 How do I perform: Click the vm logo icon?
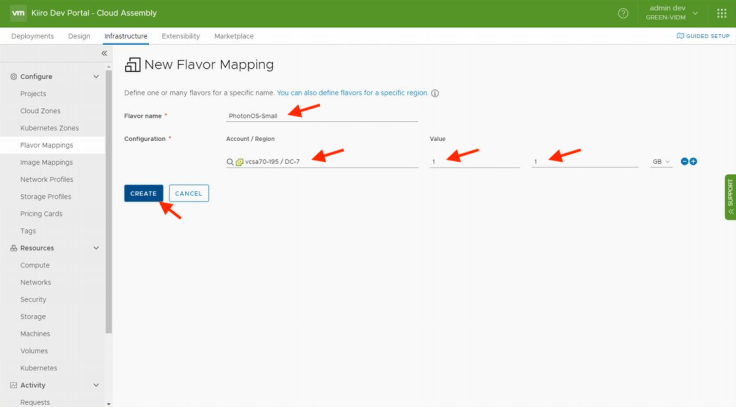point(18,13)
